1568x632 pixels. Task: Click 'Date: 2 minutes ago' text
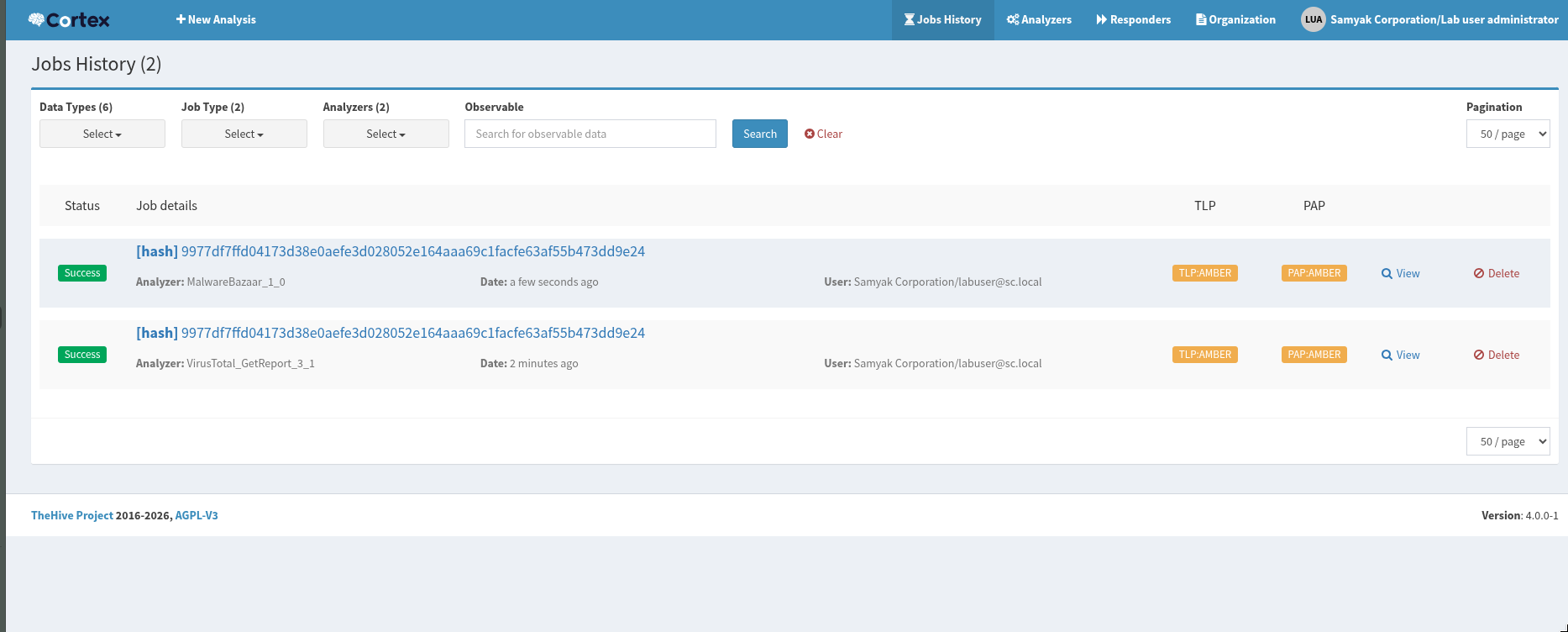pyautogui.click(x=529, y=363)
